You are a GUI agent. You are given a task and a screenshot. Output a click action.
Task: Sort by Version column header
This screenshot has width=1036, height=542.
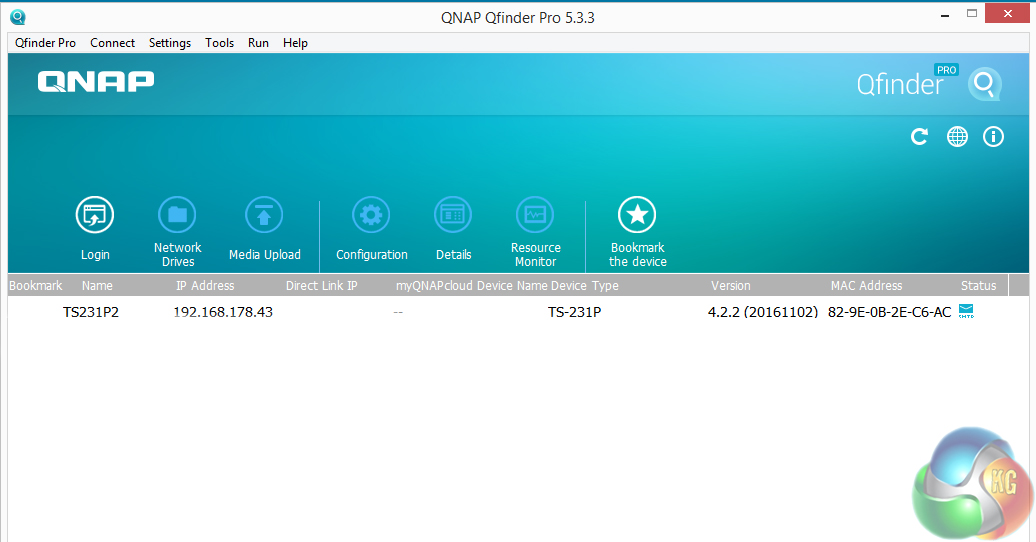(731, 286)
